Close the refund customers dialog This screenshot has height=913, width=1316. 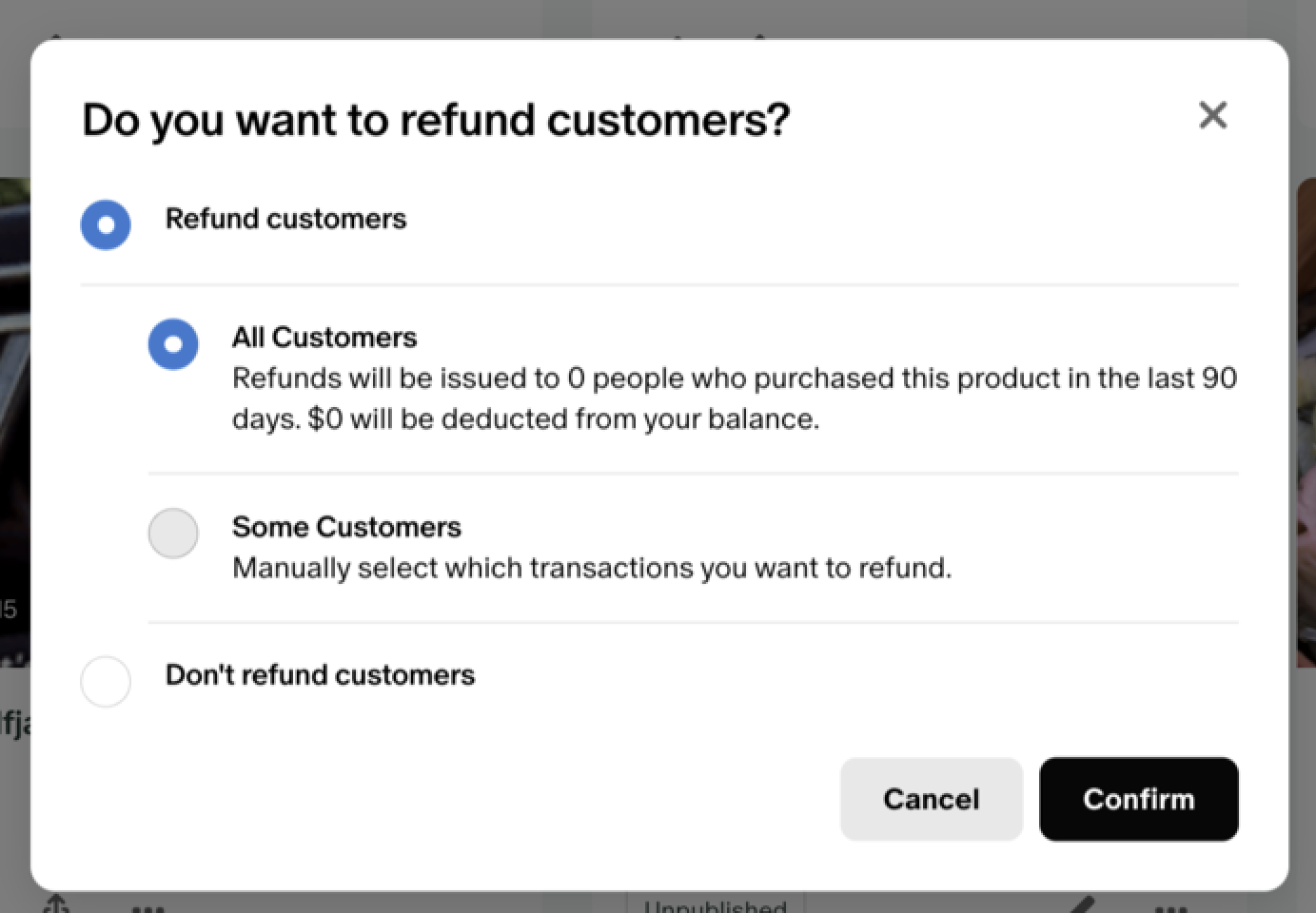[x=1212, y=115]
